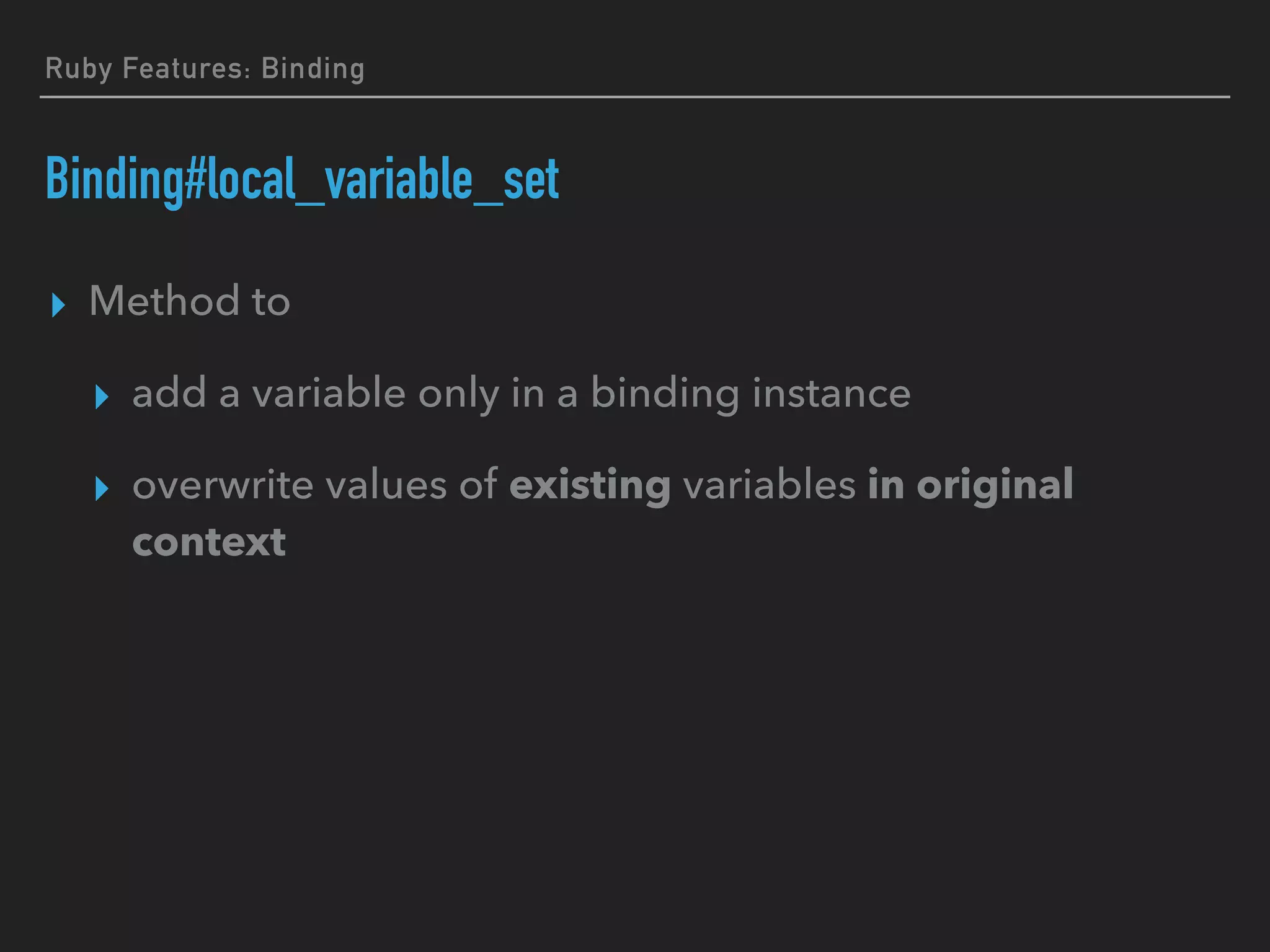The height and width of the screenshot is (952, 1270).
Task: Click "variables" in the overwrite sub-bullet
Action: (x=769, y=485)
